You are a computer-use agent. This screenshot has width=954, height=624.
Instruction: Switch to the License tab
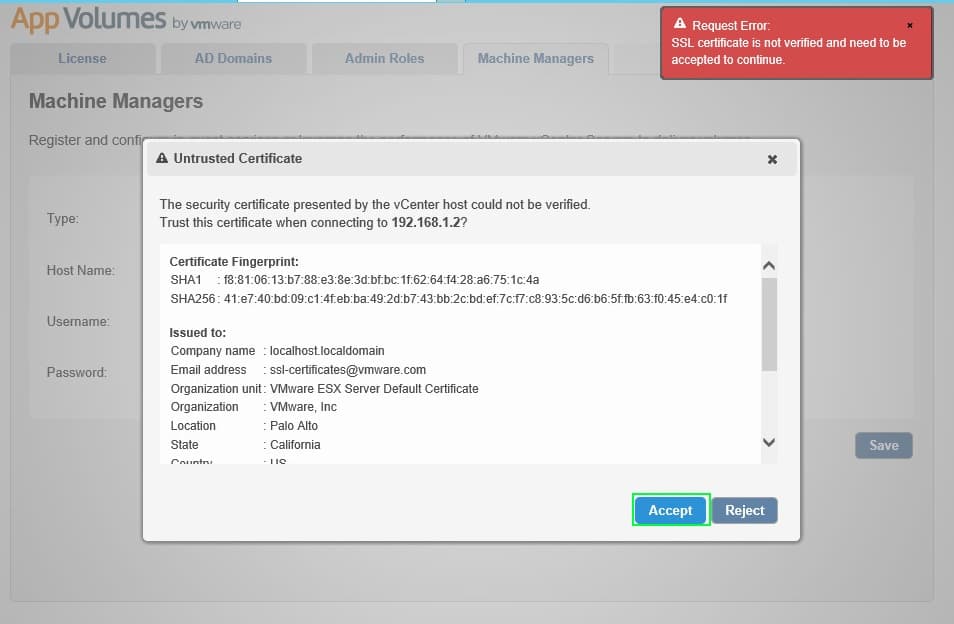coord(82,58)
